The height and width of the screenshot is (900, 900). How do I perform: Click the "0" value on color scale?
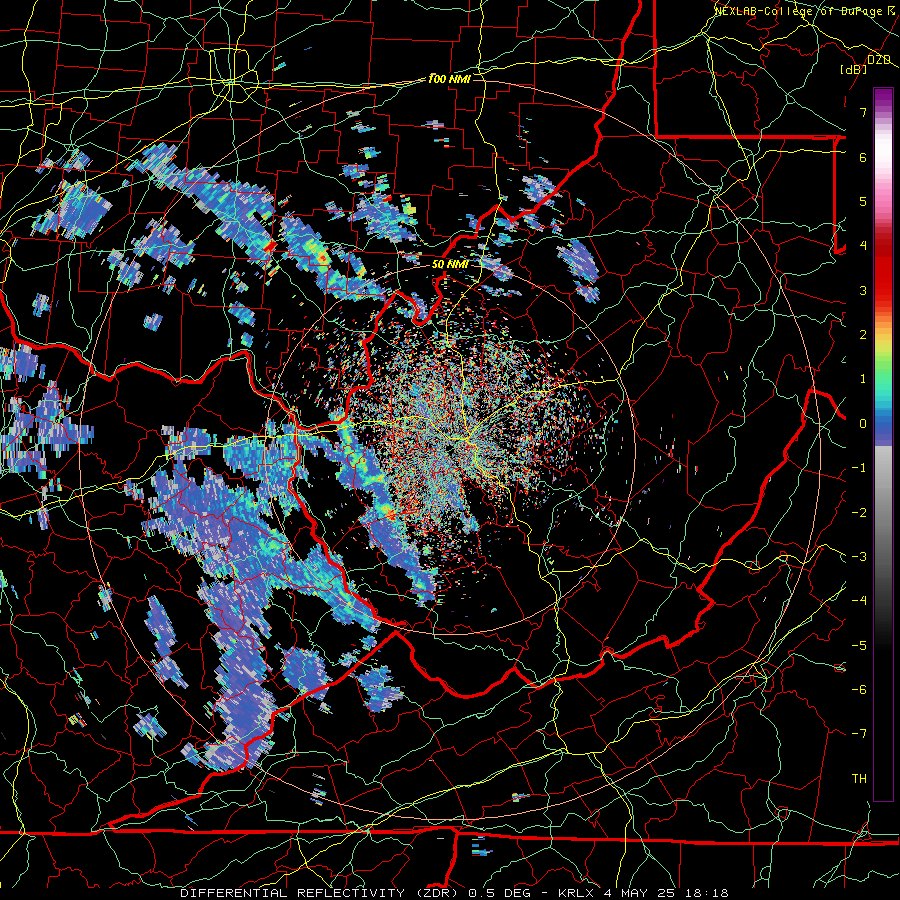pos(863,423)
